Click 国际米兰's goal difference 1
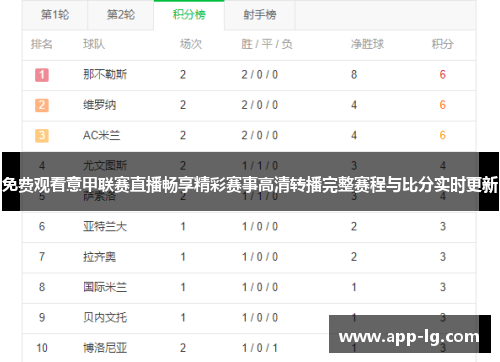 pyautogui.click(x=354, y=287)
